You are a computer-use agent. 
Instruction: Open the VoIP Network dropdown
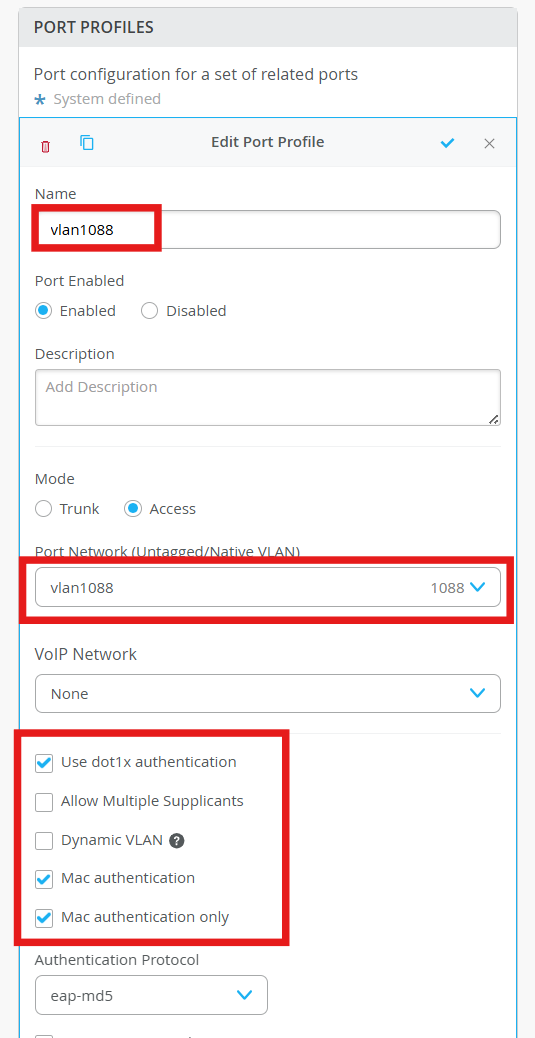(268, 693)
